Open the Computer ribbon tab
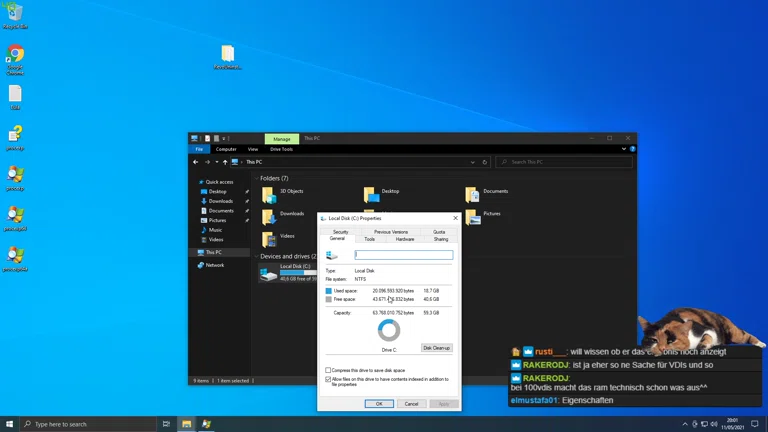The width and height of the screenshot is (768, 432). (x=226, y=149)
